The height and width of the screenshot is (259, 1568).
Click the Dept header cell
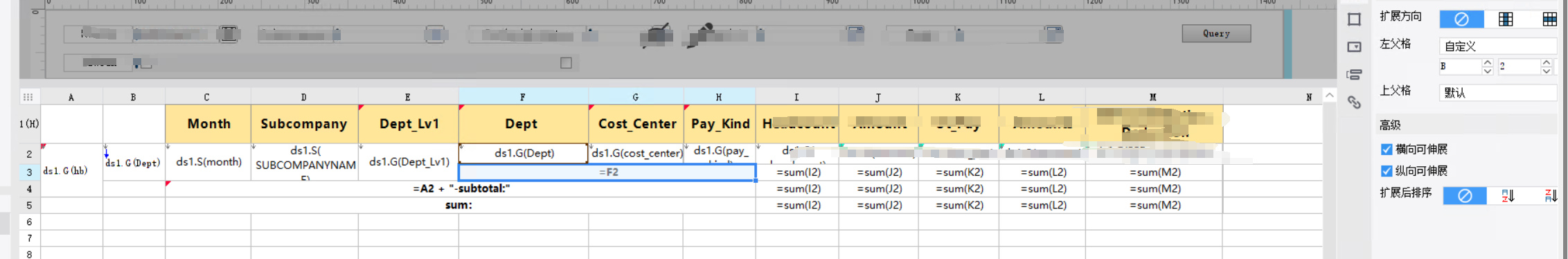tap(524, 124)
